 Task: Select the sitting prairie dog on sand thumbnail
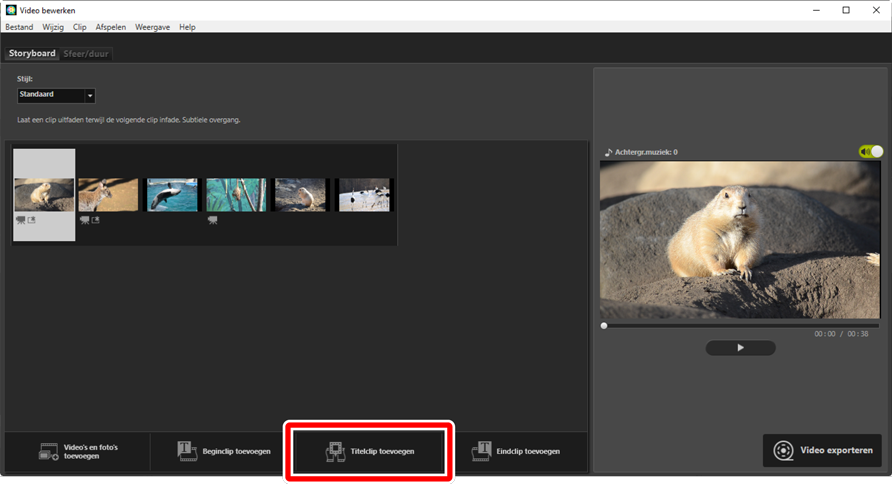tap(300, 195)
